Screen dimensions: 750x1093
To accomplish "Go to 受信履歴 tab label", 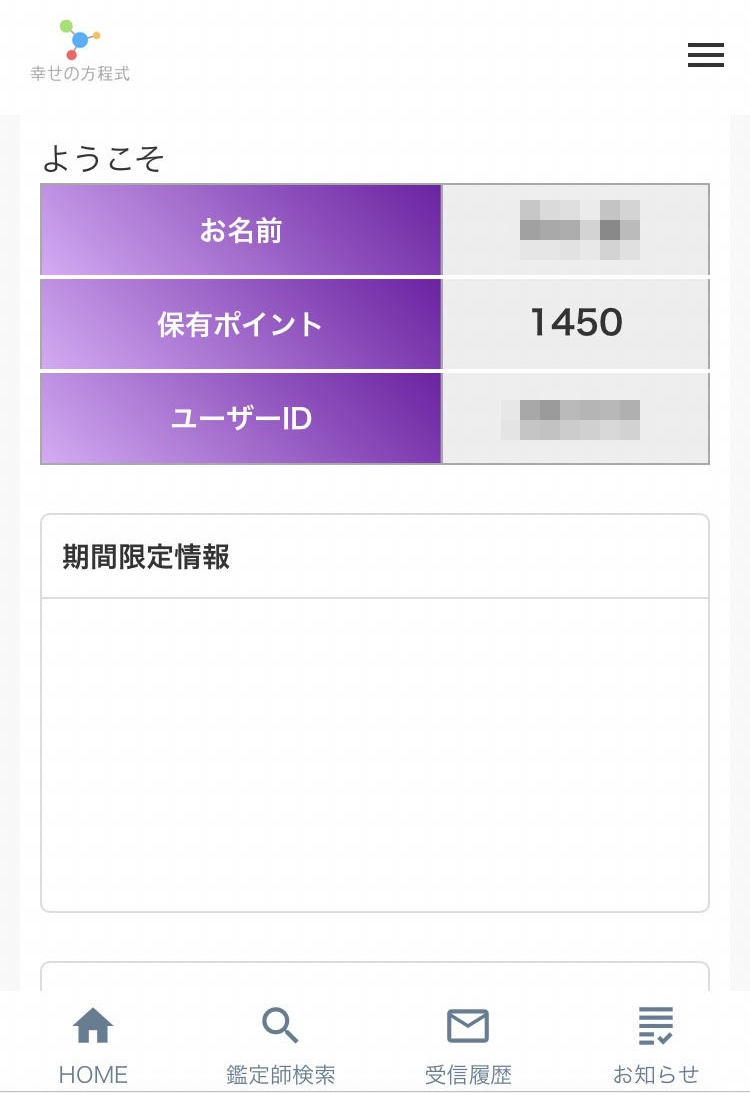I will 468,1074.
